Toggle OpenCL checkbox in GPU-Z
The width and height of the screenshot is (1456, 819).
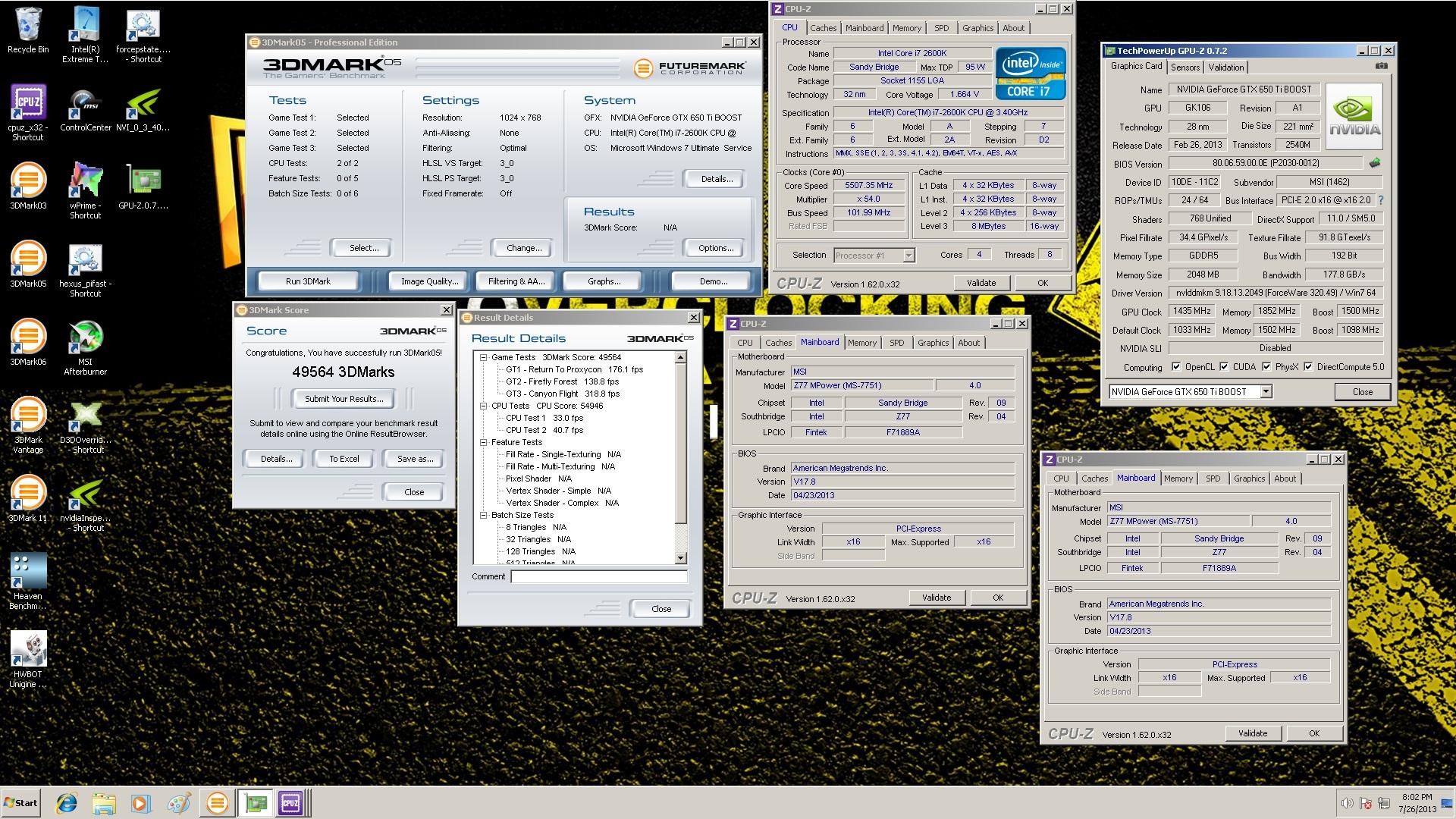(x=1176, y=367)
